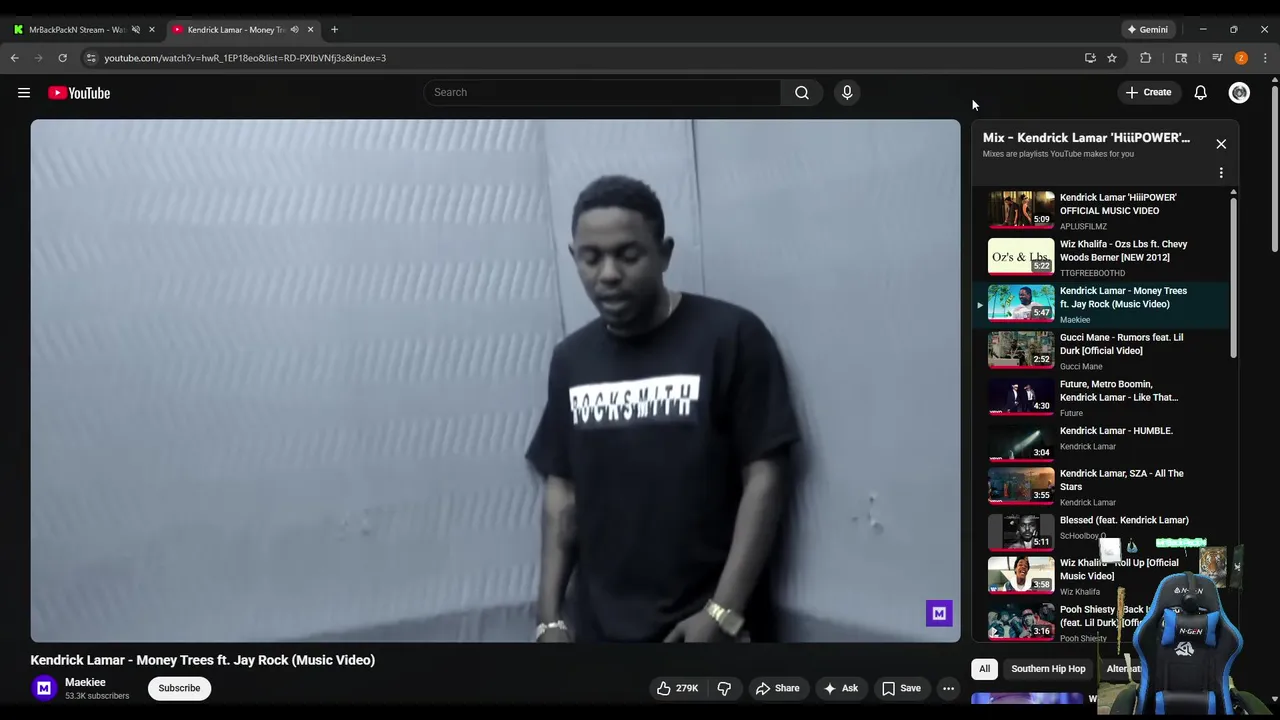Save video to a playlist

(900, 688)
